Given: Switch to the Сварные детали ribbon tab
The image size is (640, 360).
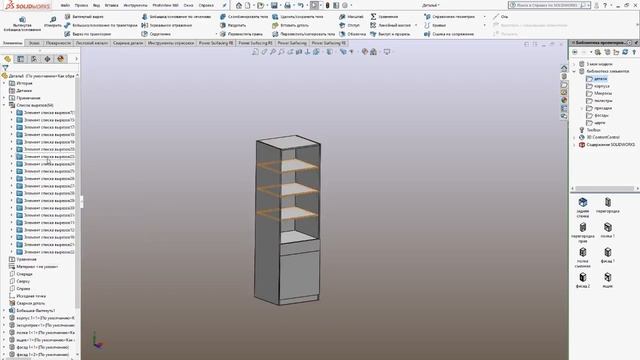Looking at the screenshot, I should pyautogui.click(x=128, y=43).
